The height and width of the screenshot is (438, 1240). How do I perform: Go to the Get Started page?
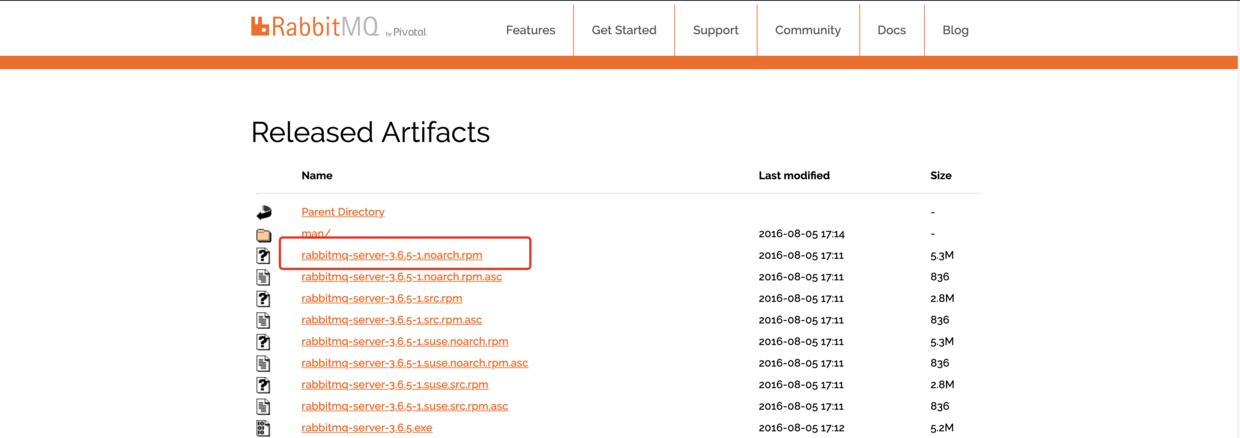624,30
